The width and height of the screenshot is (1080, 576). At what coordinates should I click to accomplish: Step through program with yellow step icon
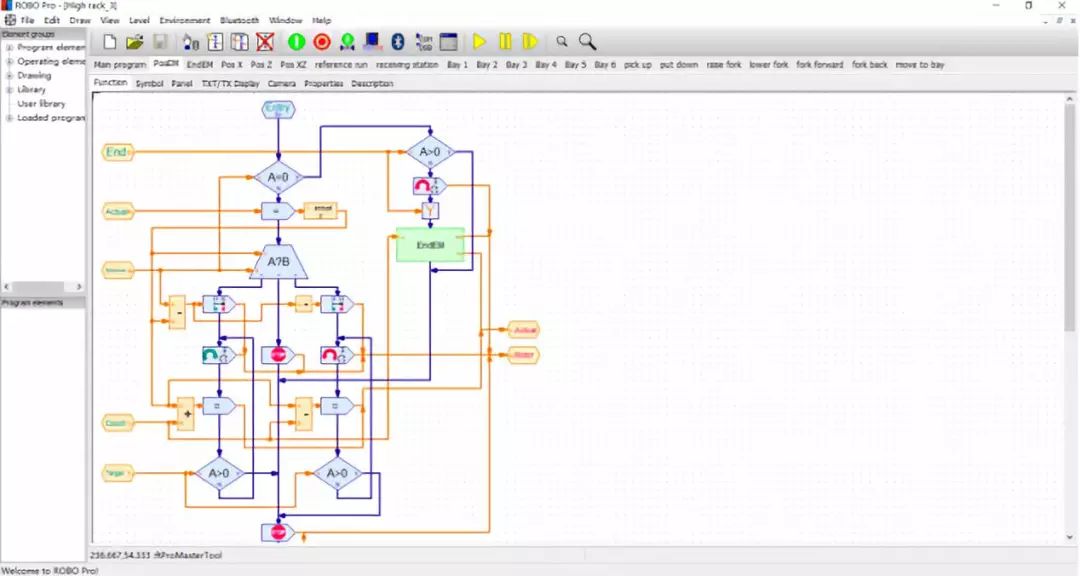point(530,42)
